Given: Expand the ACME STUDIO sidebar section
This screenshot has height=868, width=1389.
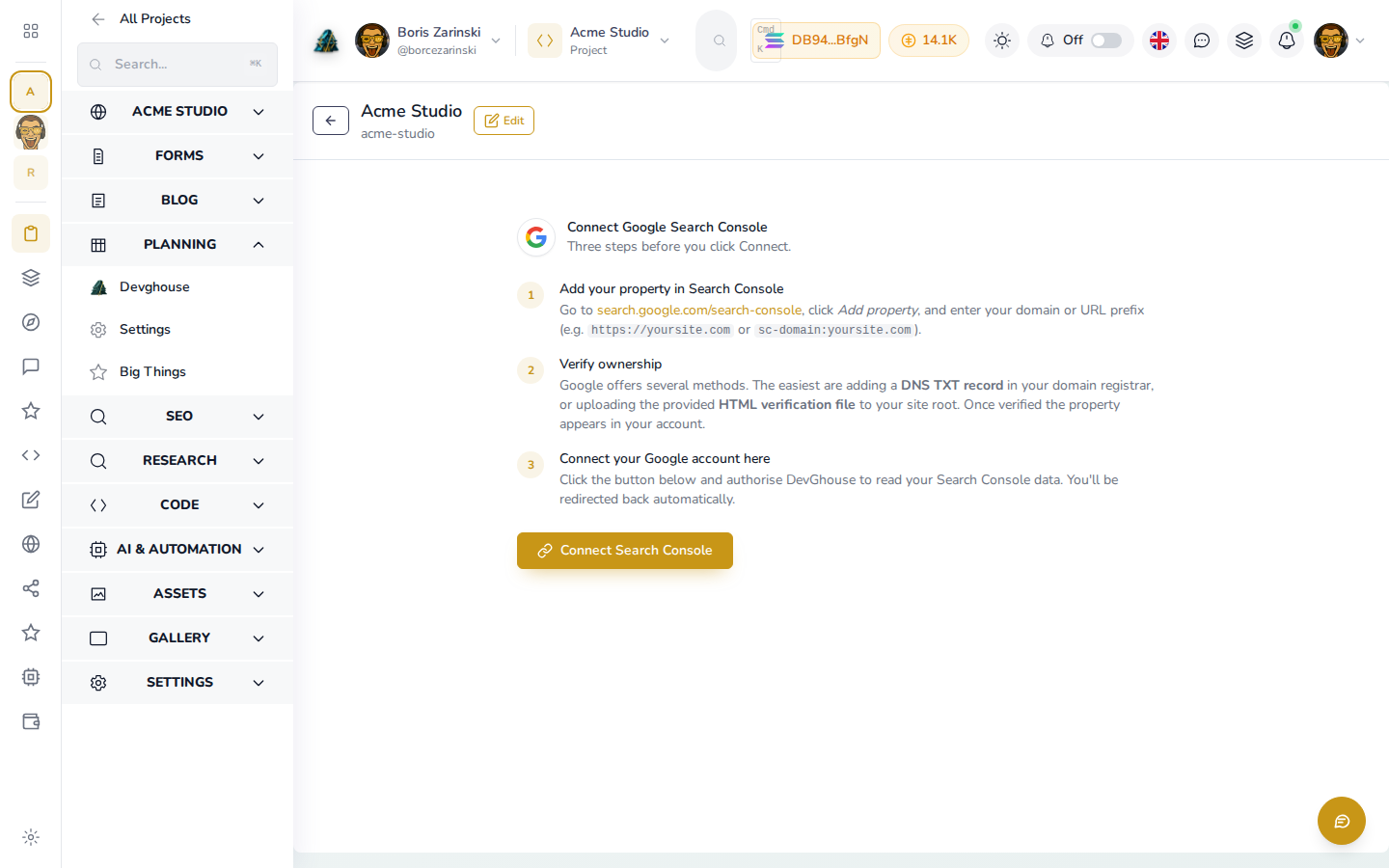Looking at the screenshot, I should 177,112.
